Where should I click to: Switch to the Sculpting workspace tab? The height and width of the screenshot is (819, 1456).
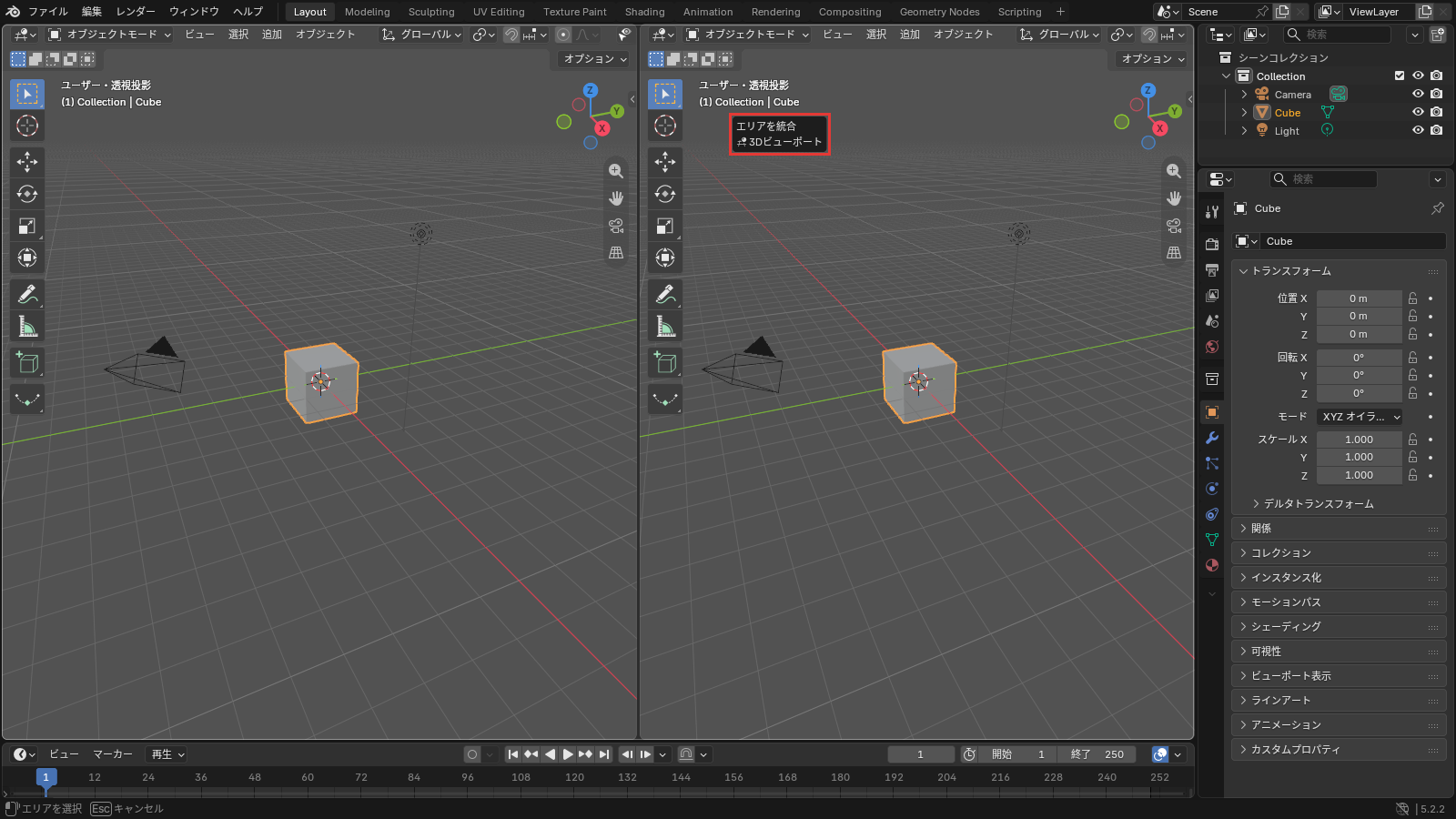(x=431, y=12)
